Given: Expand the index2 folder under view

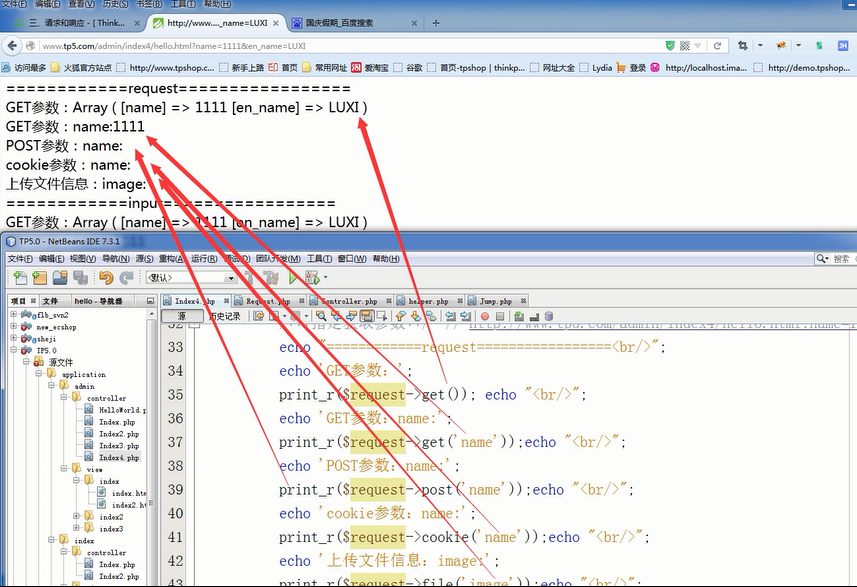Looking at the screenshot, I should [77, 516].
